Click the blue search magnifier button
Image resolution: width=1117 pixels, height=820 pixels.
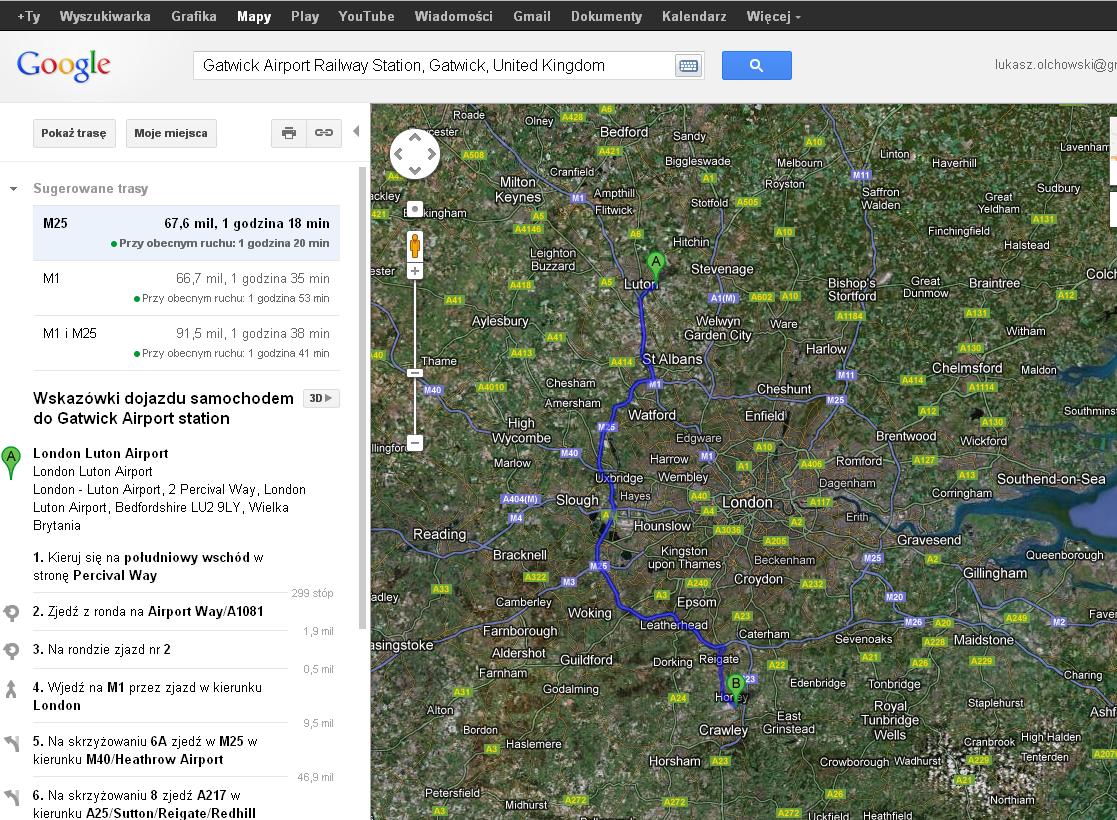pos(757,66)
